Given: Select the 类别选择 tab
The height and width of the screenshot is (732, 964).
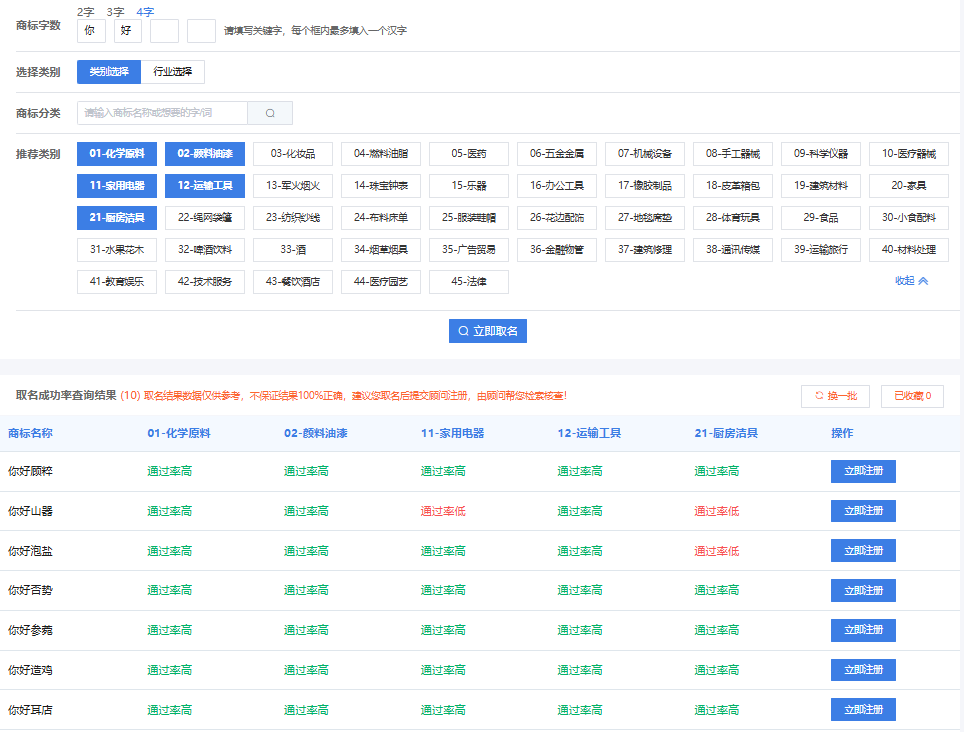Looking at the screenshot, I should (109, 72).
